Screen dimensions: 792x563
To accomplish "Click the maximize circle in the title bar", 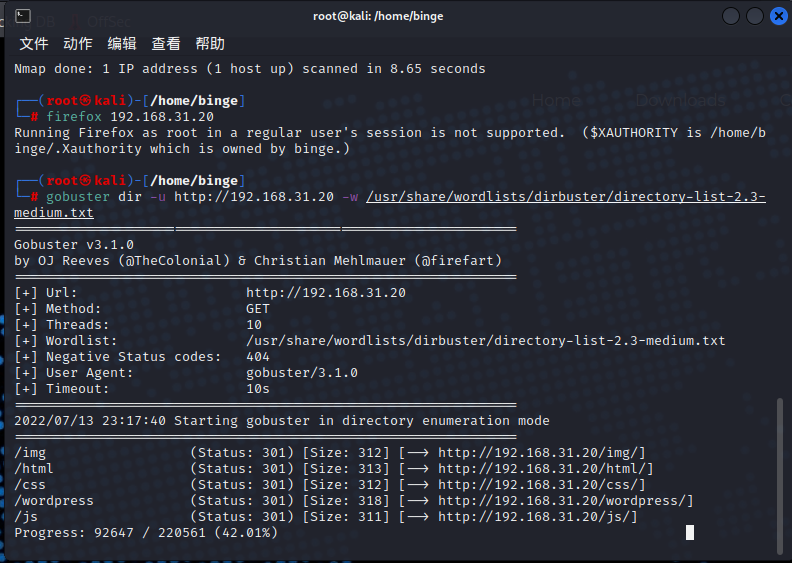I will (x=755, y=16).
